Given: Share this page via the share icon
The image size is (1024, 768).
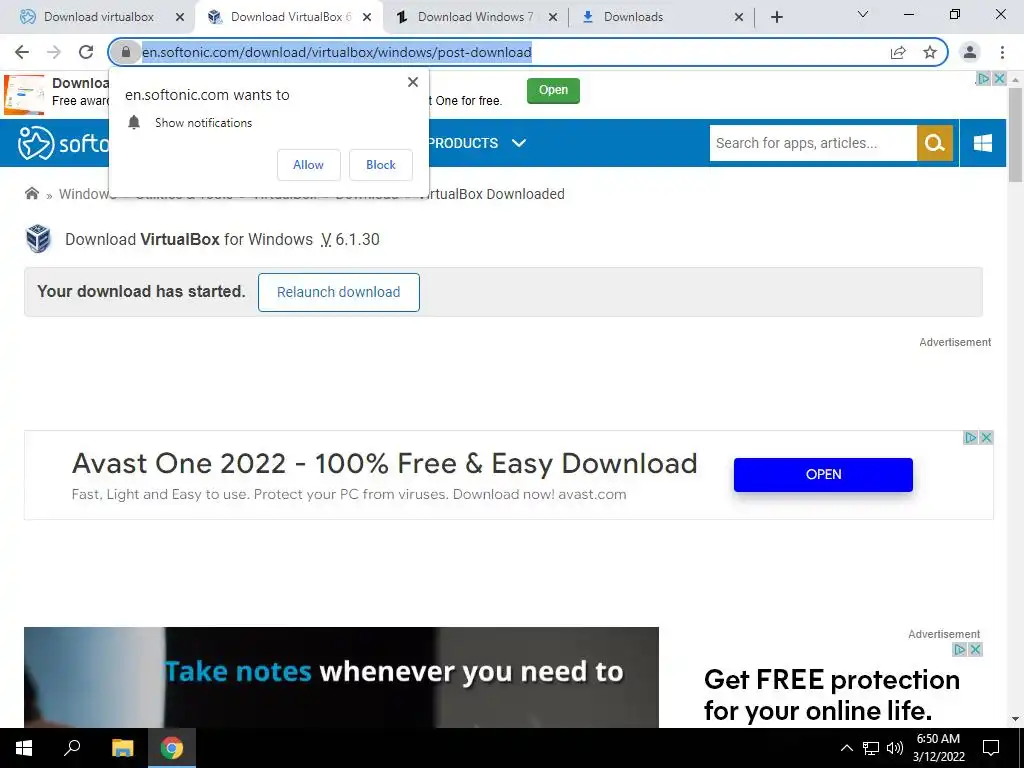Looking at the screenshot, I should click(899, 52).
